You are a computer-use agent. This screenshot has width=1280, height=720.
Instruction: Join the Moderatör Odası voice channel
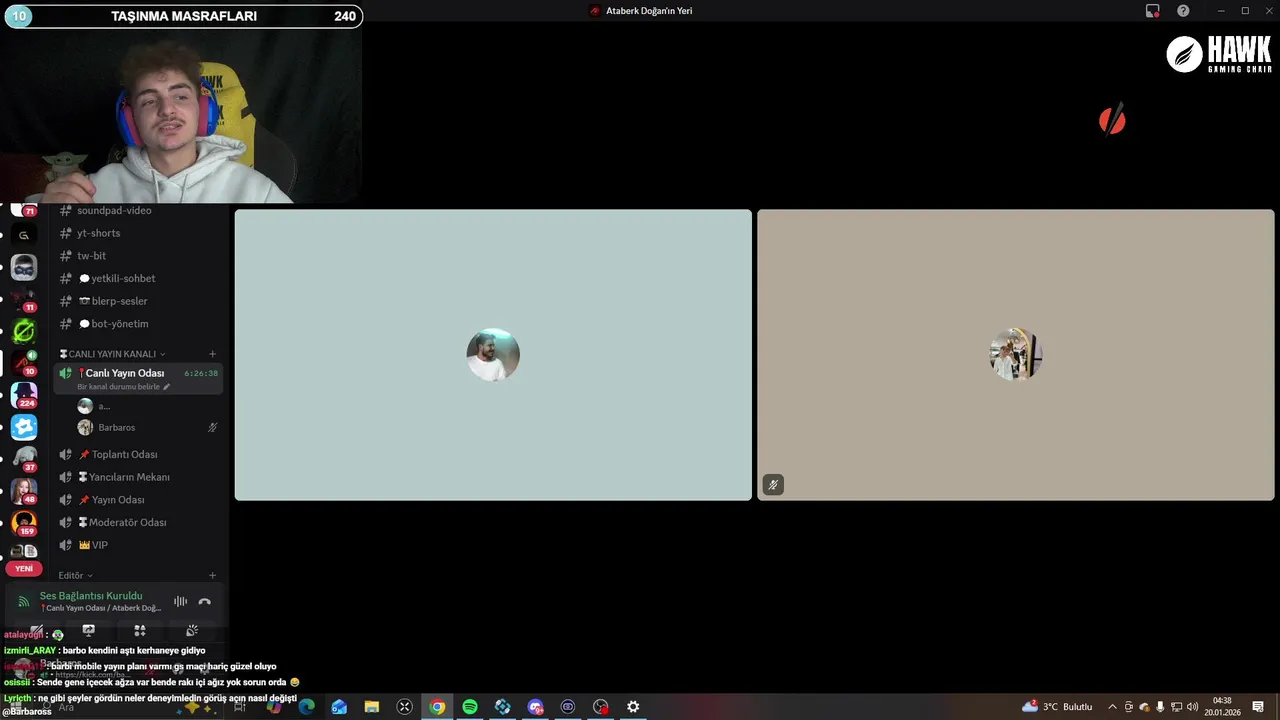coord(138,522)
